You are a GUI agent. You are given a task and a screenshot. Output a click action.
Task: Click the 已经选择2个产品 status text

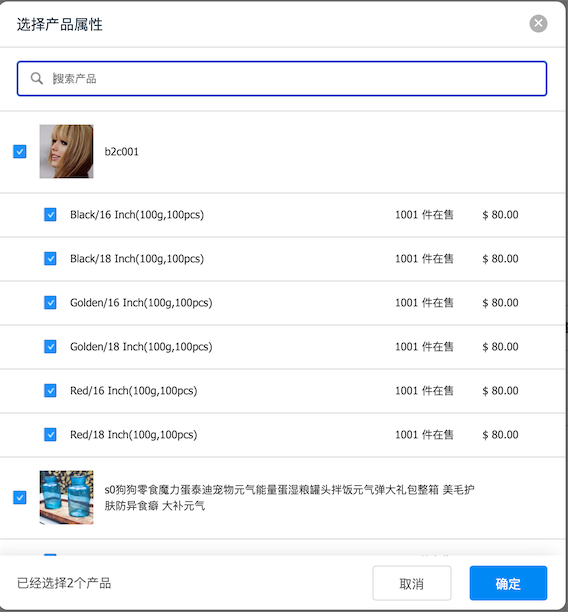pyautogui.click(x=64, y=583)
